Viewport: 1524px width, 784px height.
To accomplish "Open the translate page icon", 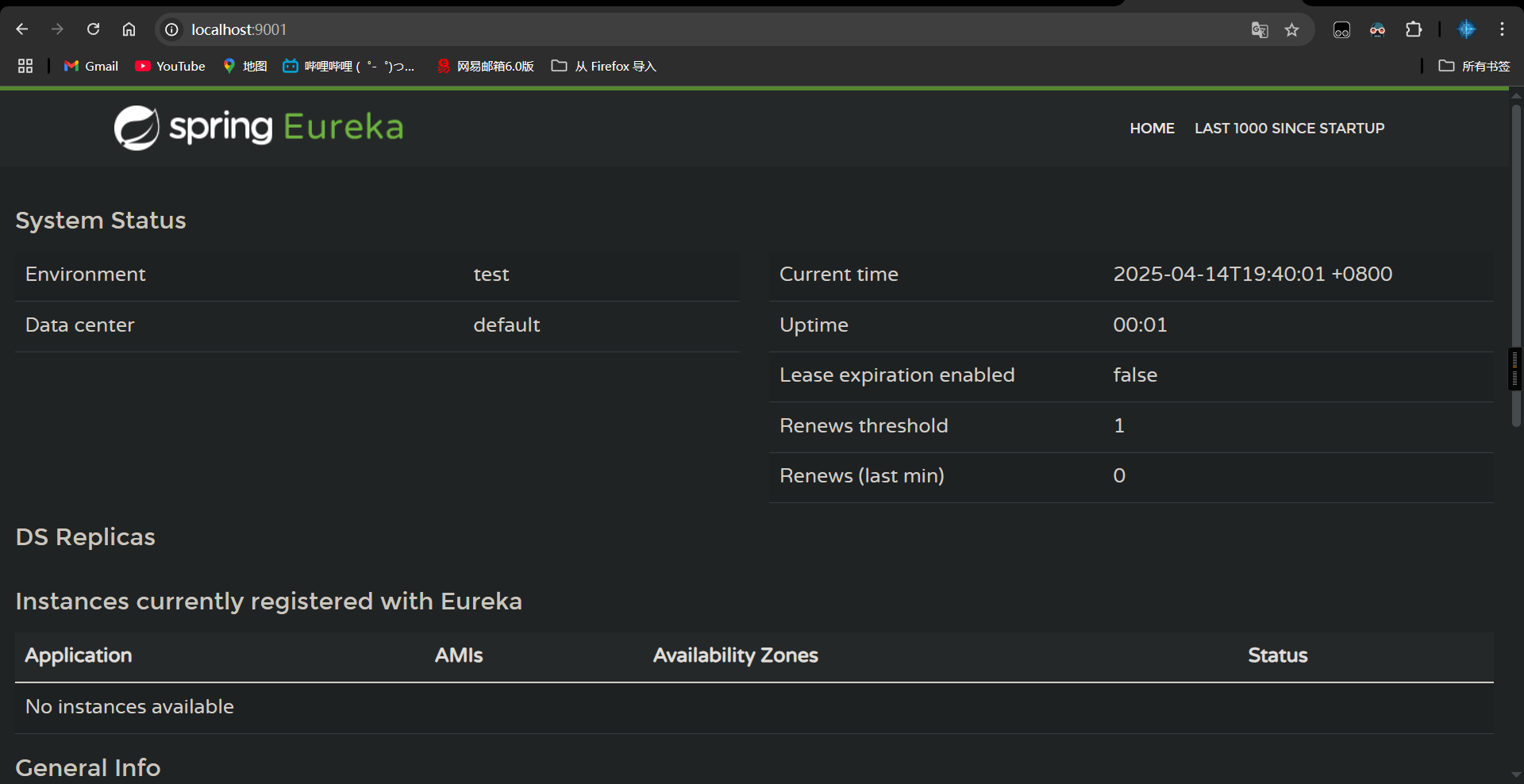I will [x=1259, y=30].
